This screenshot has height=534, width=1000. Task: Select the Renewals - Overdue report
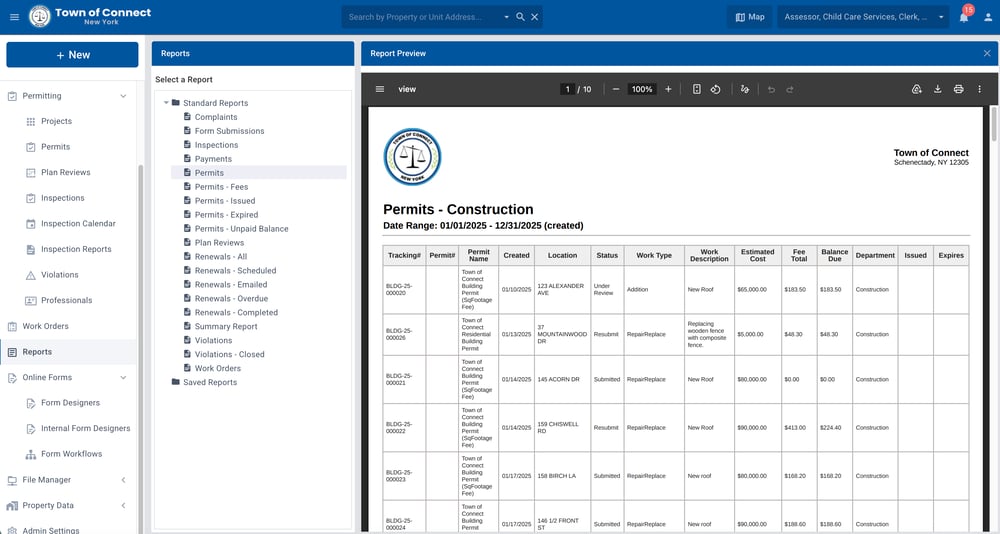(x=231, y=299)
